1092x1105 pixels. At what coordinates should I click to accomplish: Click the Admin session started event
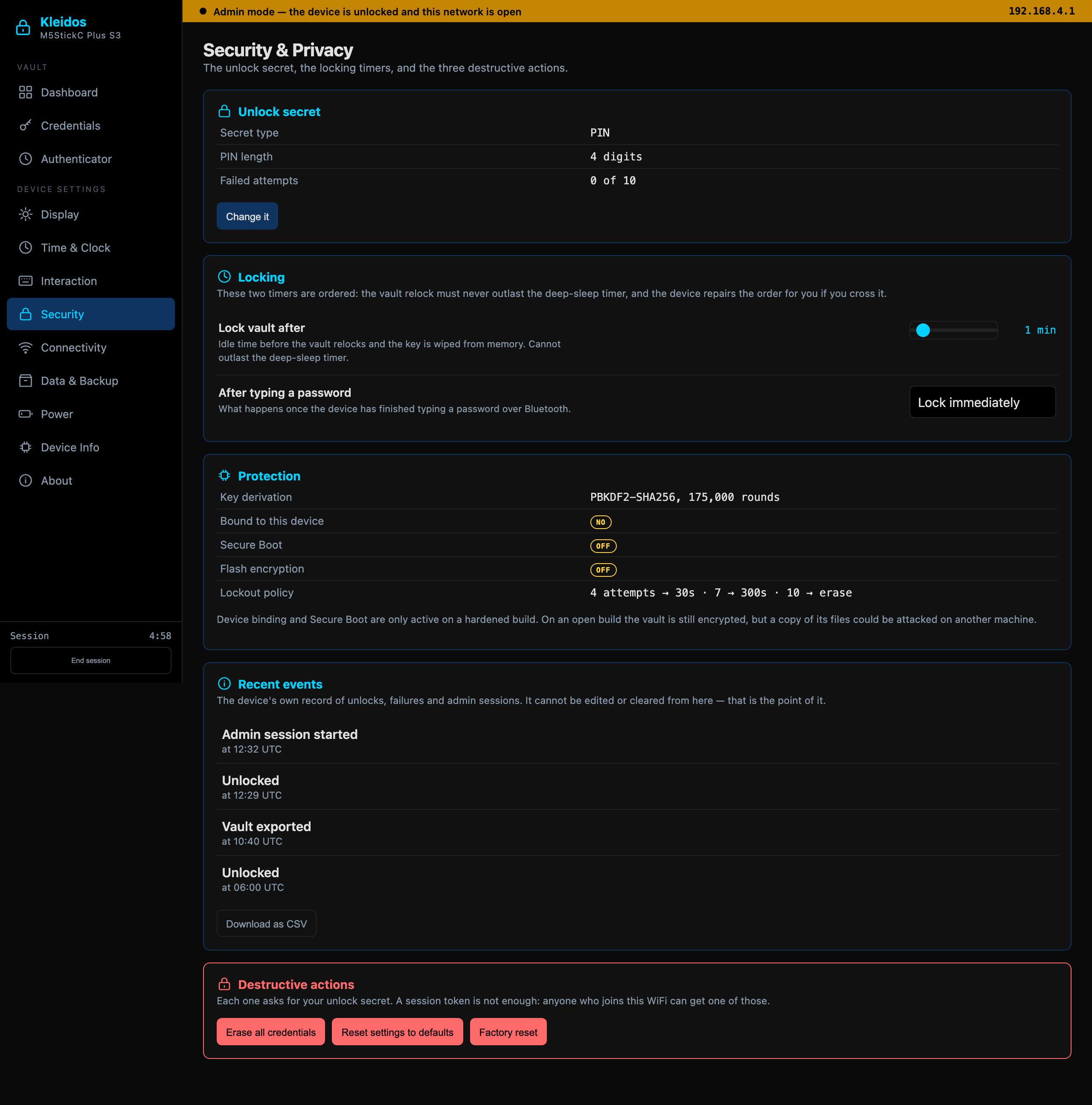coord(637,740)
